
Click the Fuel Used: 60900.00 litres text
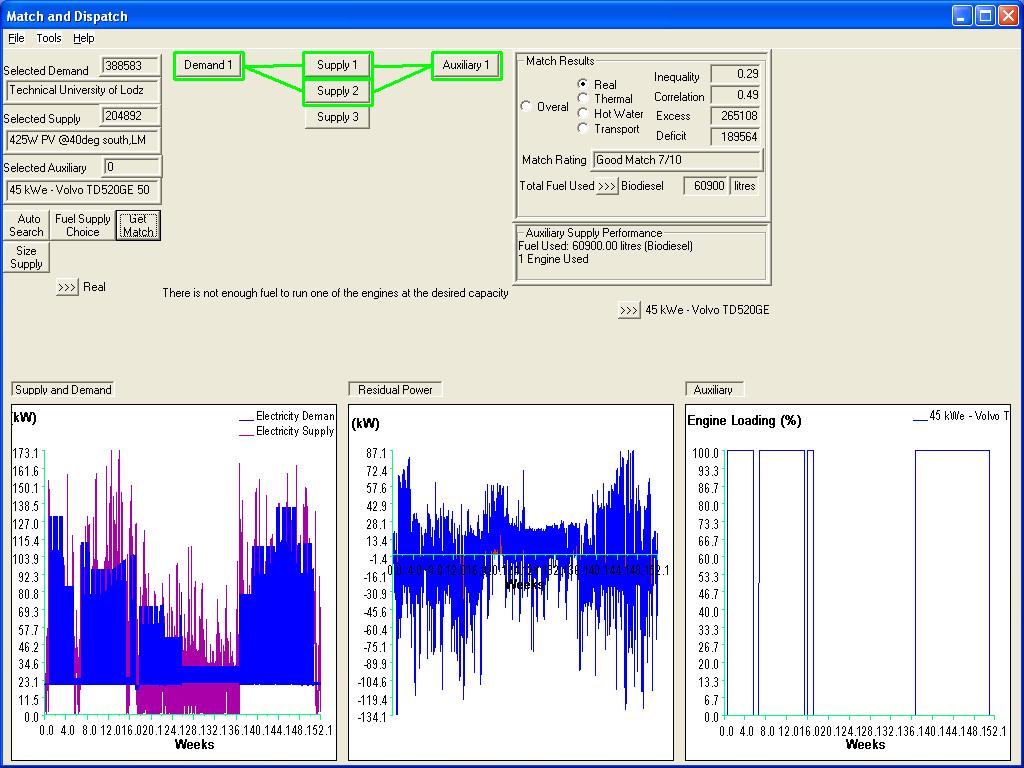(605, 246)
